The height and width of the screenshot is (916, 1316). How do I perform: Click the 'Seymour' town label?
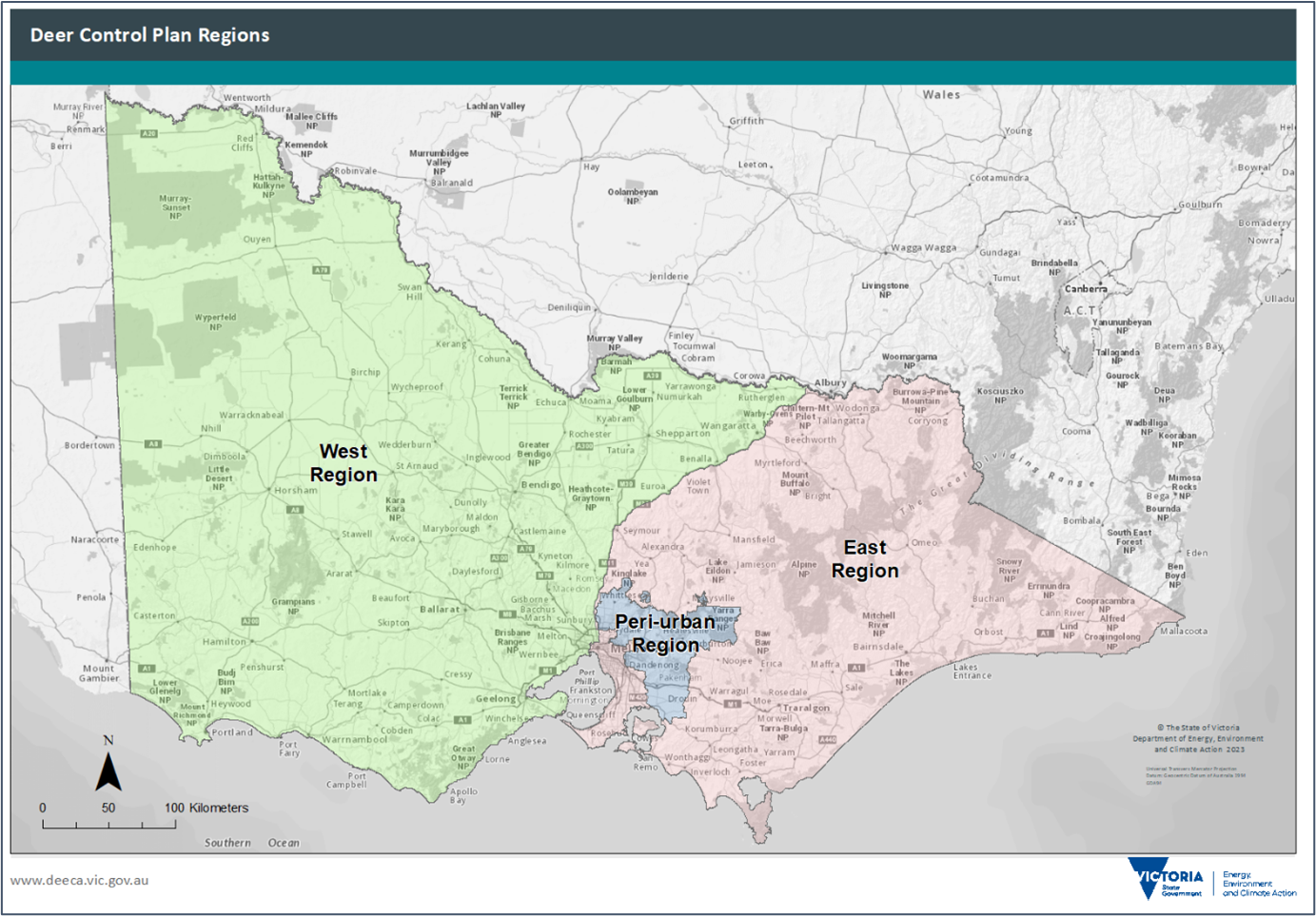pyautogui.click(x=641, y=531)
